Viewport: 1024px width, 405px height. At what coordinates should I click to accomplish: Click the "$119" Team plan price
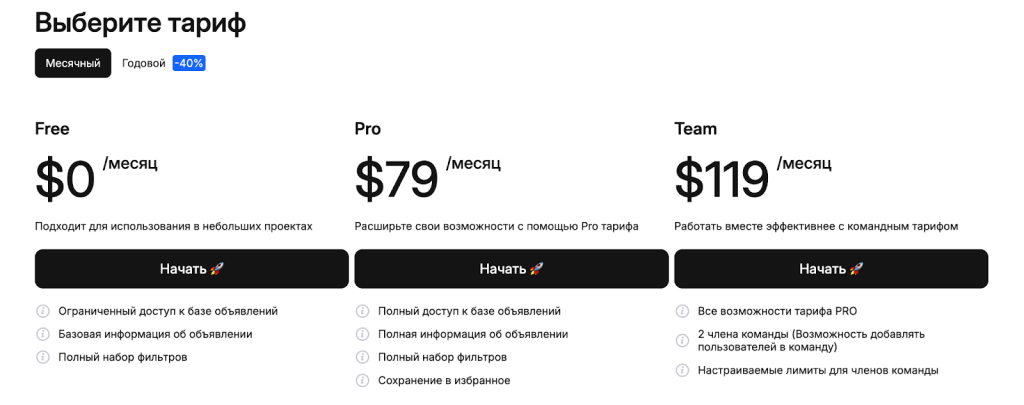coord(721,179)
